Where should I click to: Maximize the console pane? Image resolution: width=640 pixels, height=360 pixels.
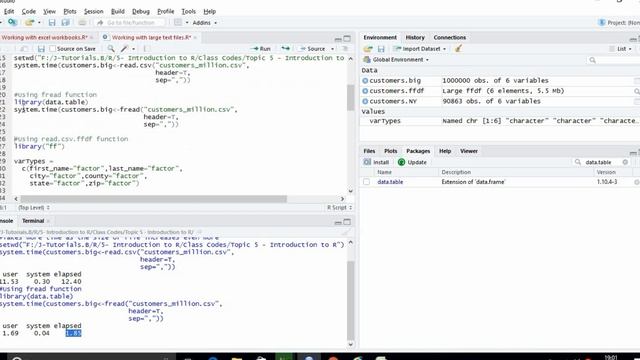click(x=347, y=222)
